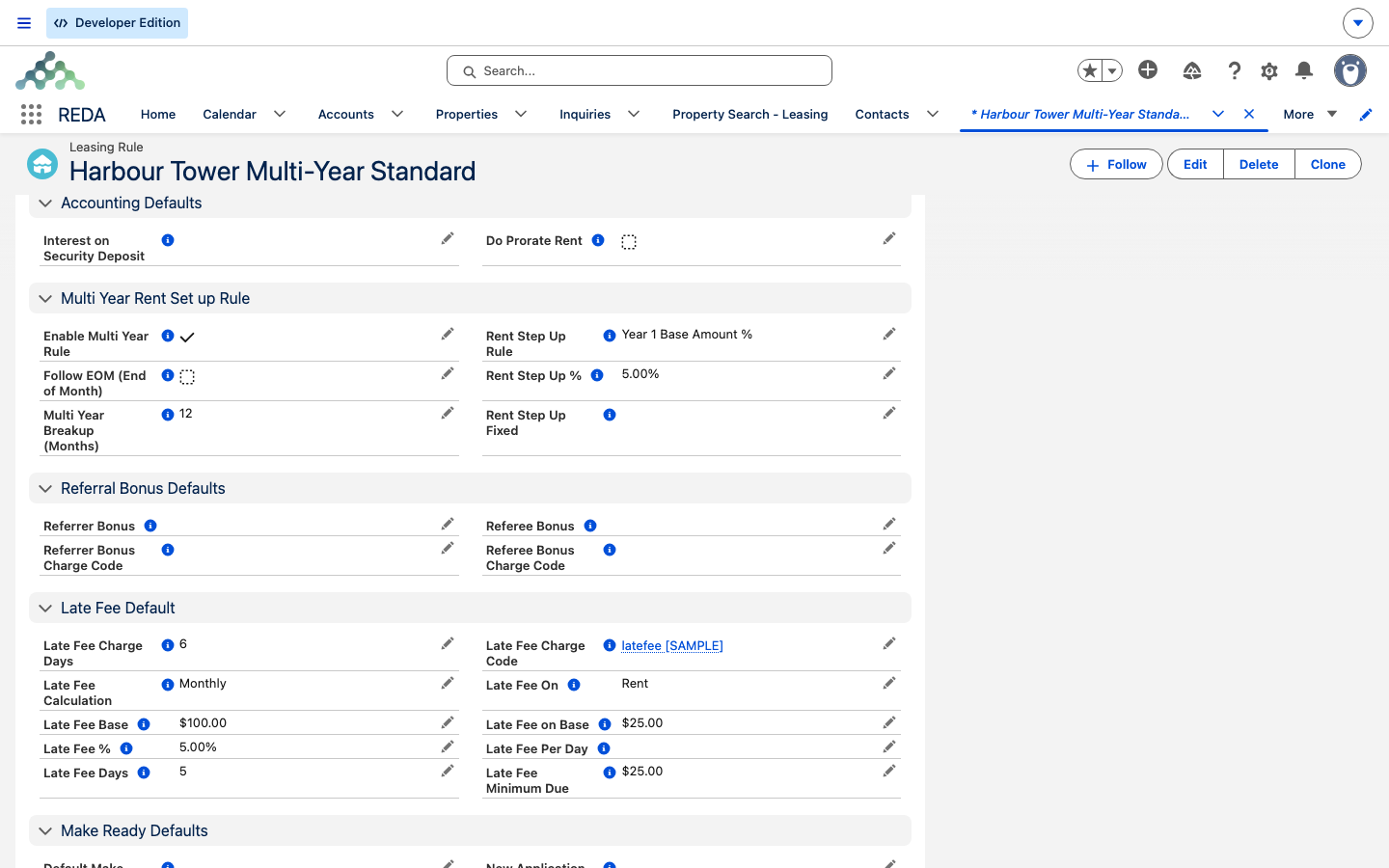Image resolution: width=1389 pixels, height=868 pixels.
Task: Click the Edit button
Action: (x=1195, y=164)
